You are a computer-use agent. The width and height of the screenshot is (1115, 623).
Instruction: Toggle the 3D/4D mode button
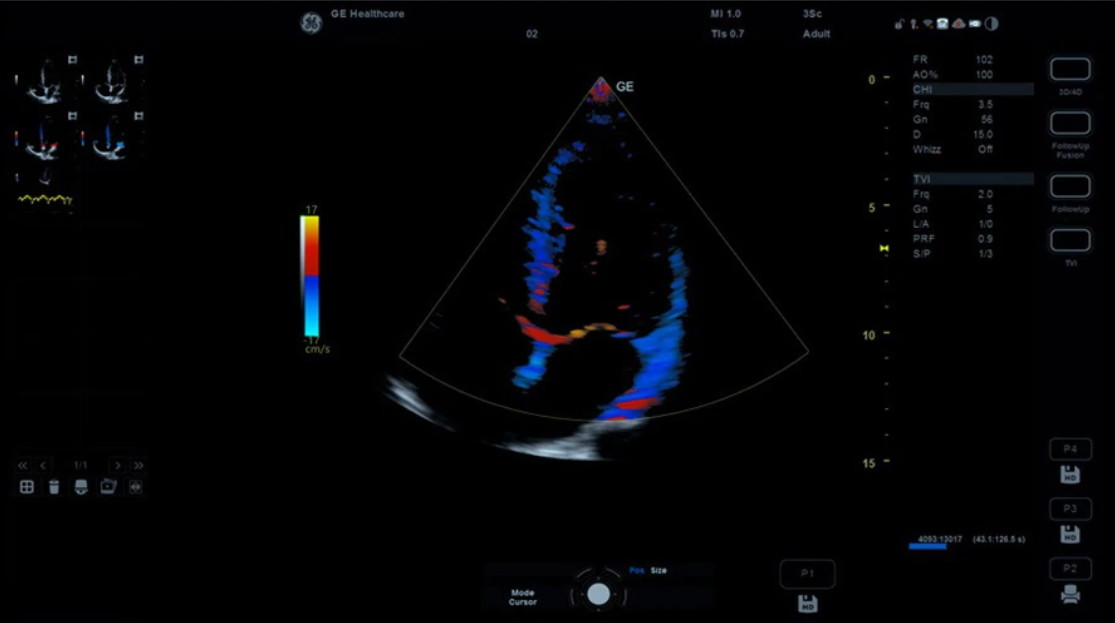(1069, 69)
